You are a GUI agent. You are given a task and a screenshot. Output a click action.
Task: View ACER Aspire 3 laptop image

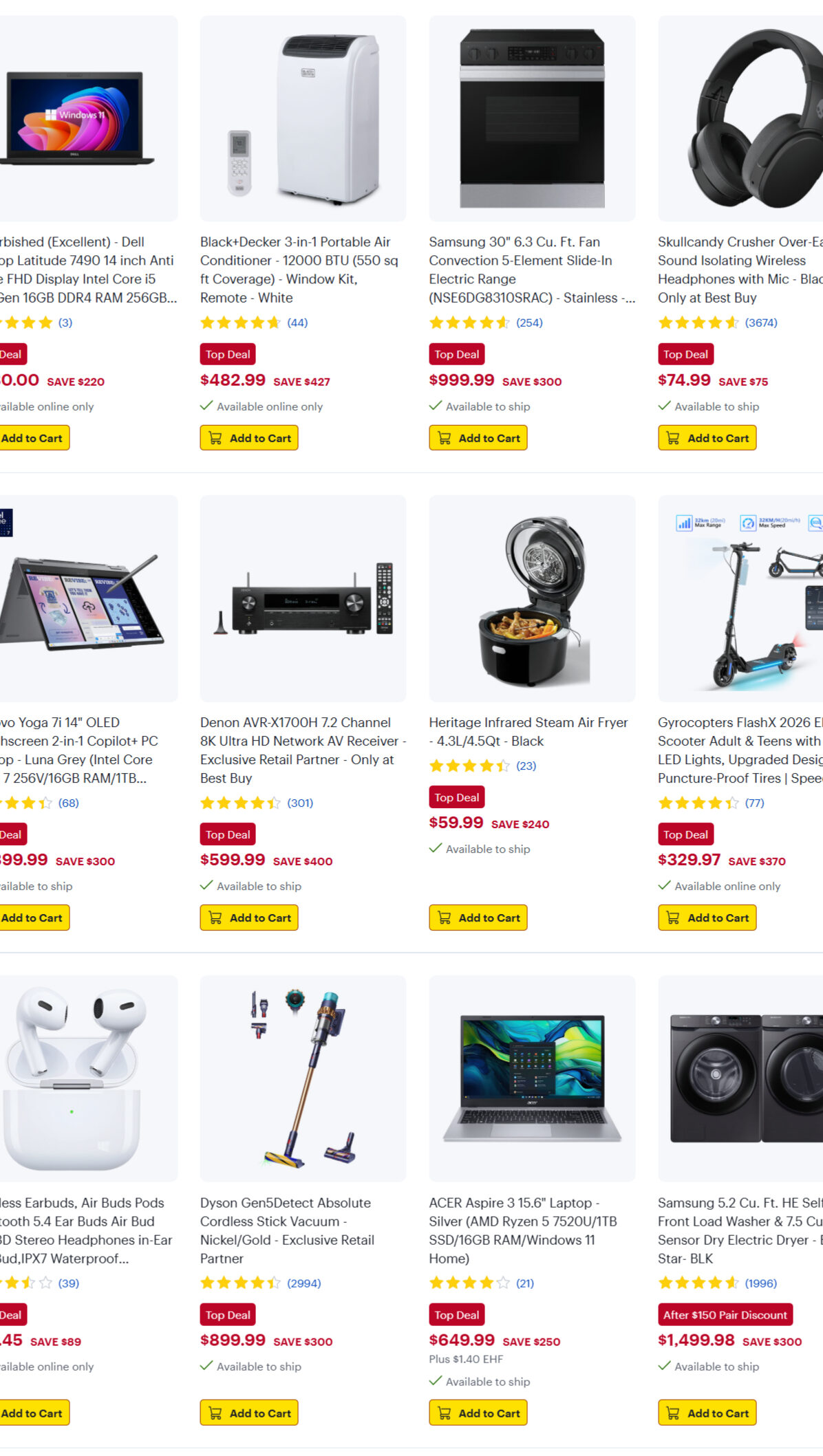pyautogui.click(x=532, y=1078)
